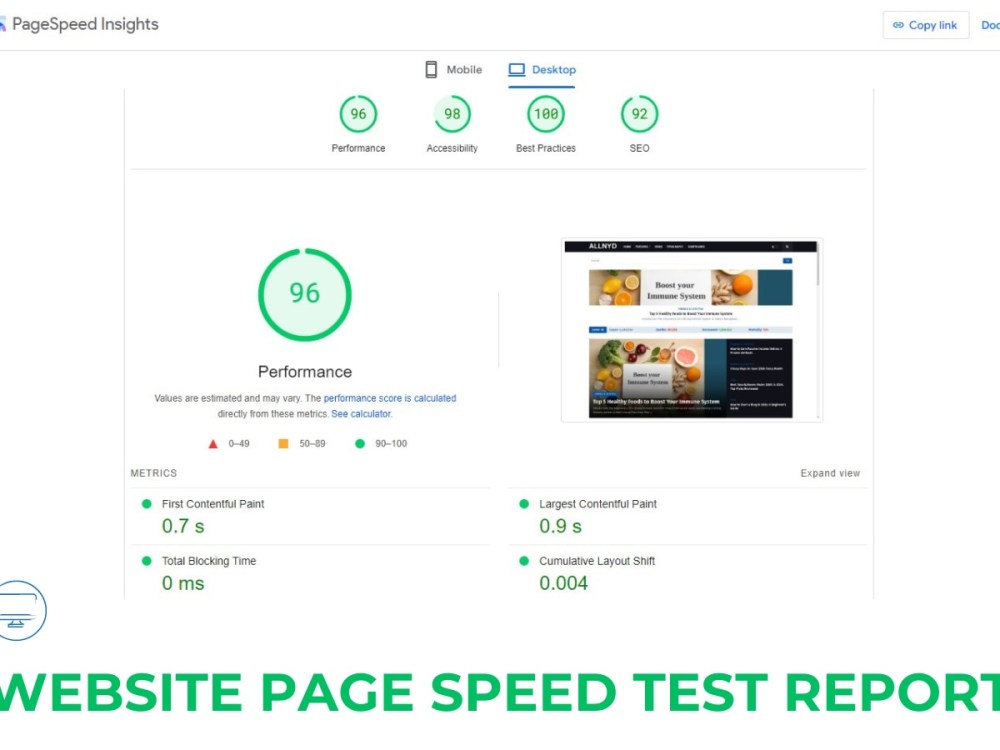Click the green circle 90–100 legend icon
Image resolution: width=1000 pixels, height=750 pixels.
[x=360, y=443]
